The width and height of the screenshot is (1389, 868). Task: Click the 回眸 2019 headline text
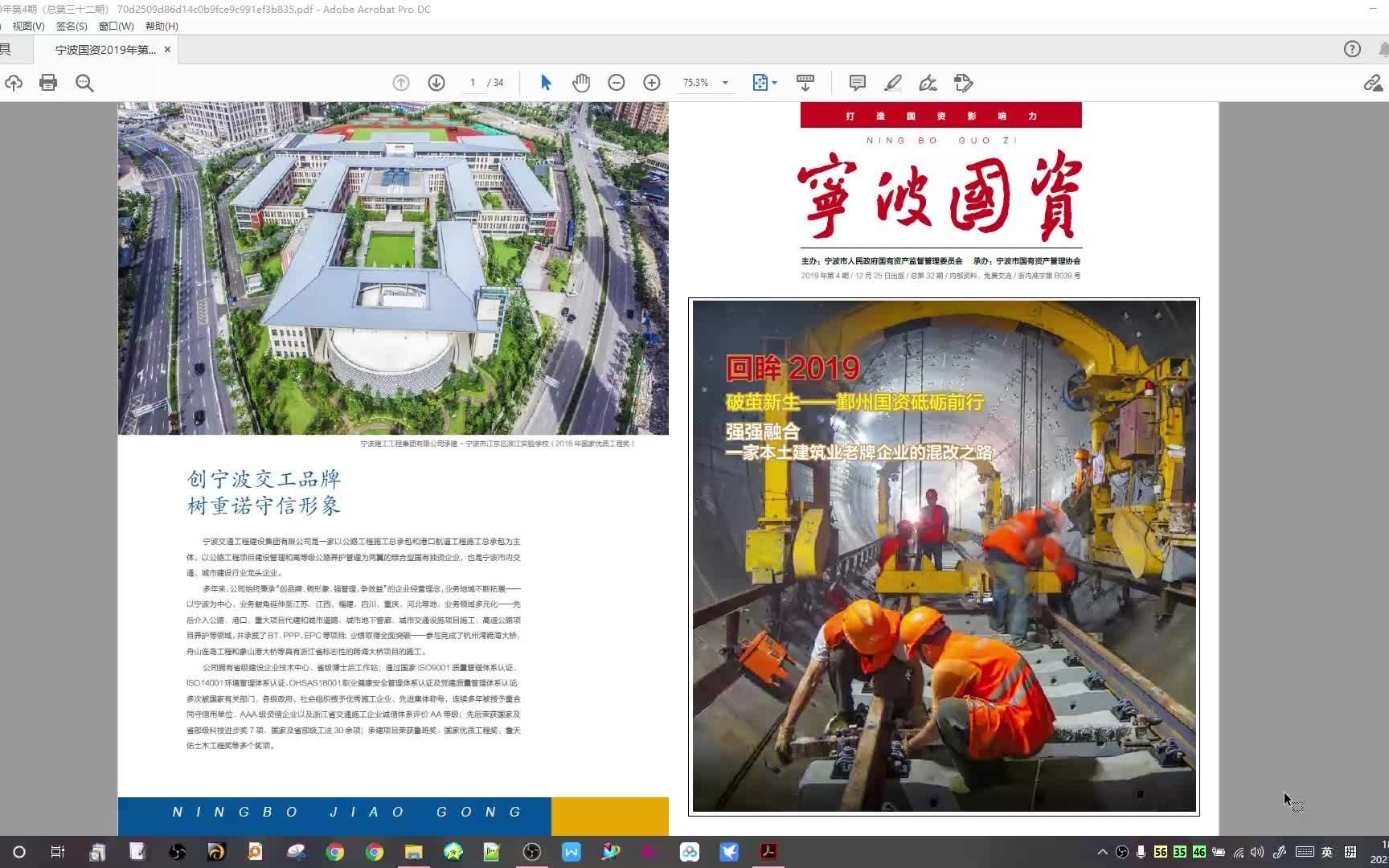pyautogui.click(x=793, y=368)
